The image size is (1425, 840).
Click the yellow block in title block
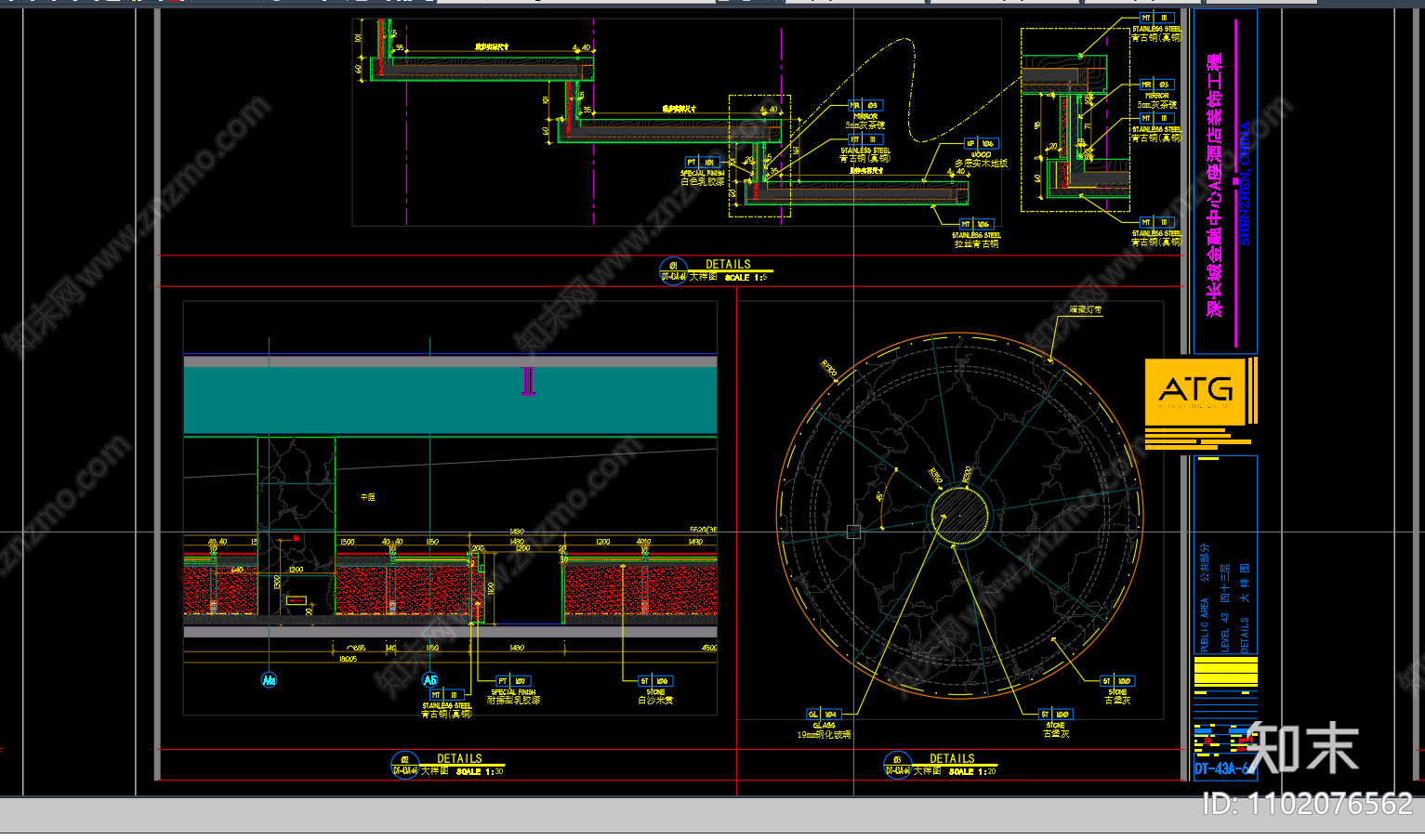tap(1225, 672)
